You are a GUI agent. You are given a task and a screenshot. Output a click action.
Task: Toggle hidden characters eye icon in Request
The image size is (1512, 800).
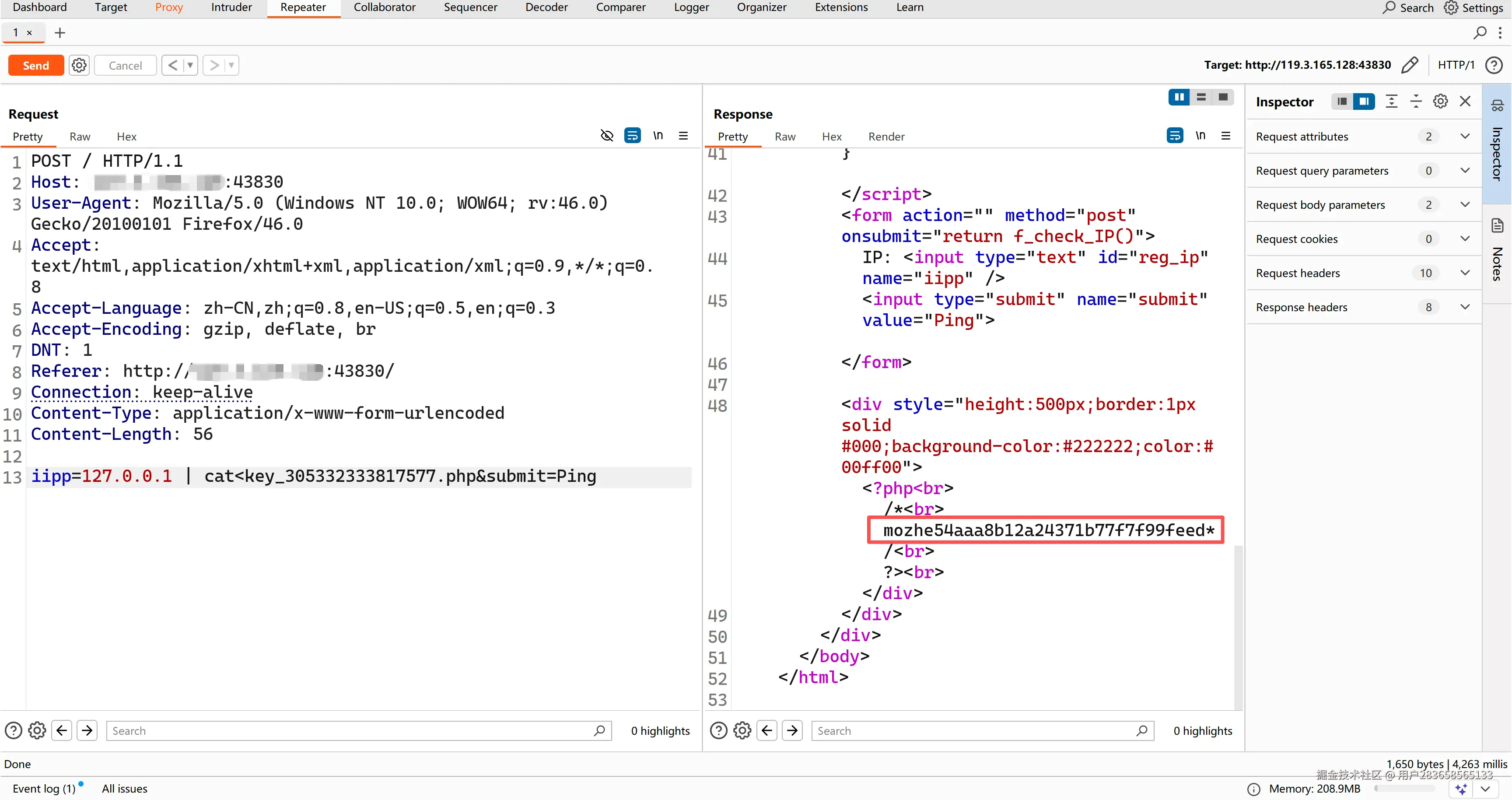(607, 136)
